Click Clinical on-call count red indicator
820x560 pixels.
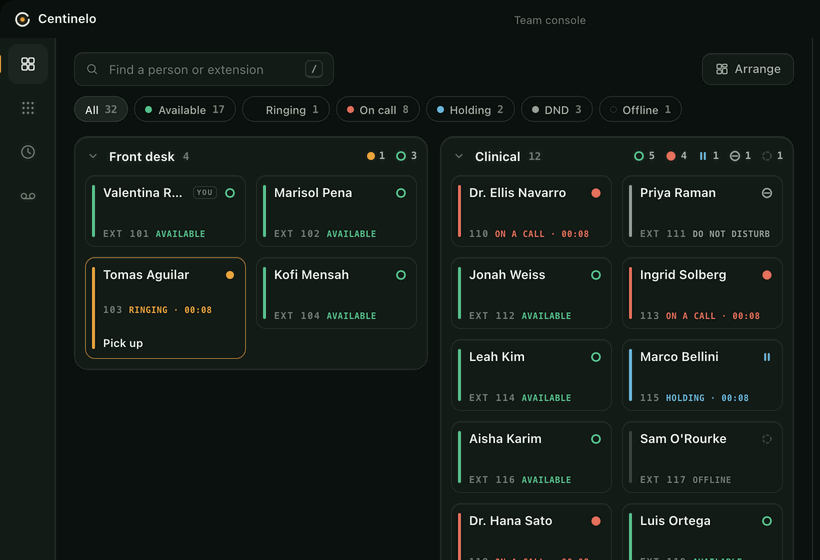point(677,156)
